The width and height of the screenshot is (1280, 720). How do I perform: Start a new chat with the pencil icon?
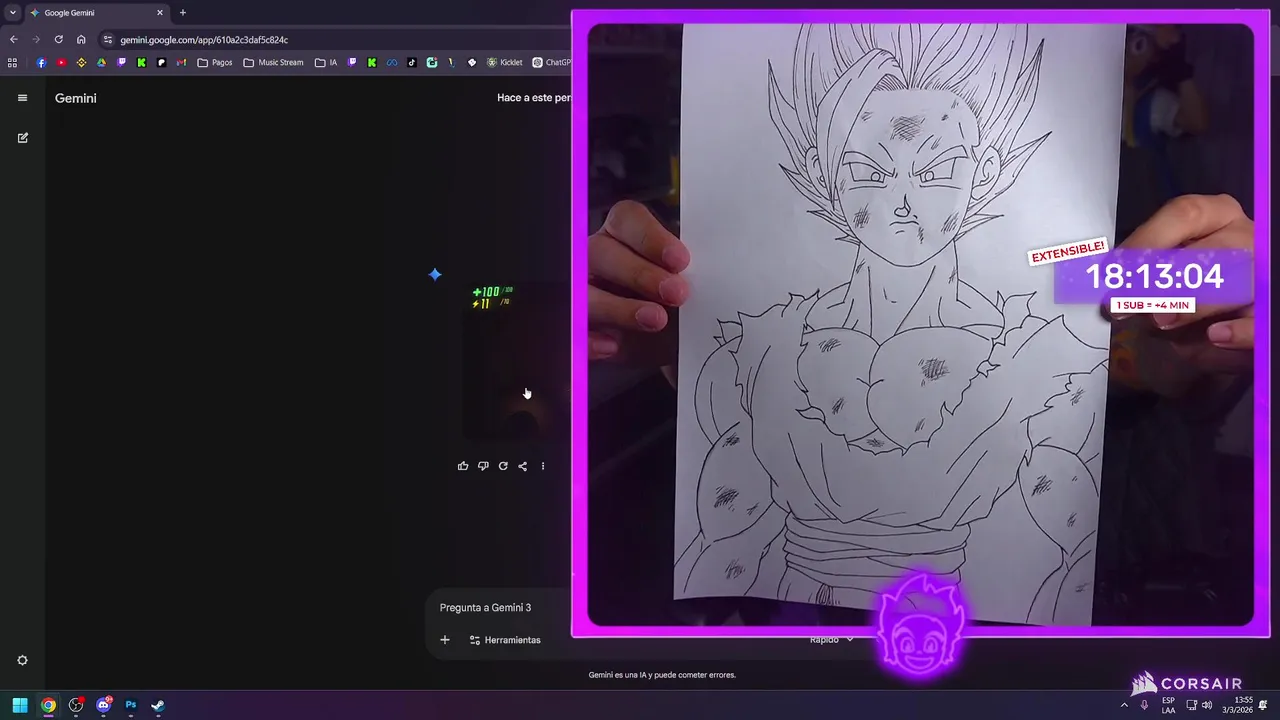[x=22, y=138]
